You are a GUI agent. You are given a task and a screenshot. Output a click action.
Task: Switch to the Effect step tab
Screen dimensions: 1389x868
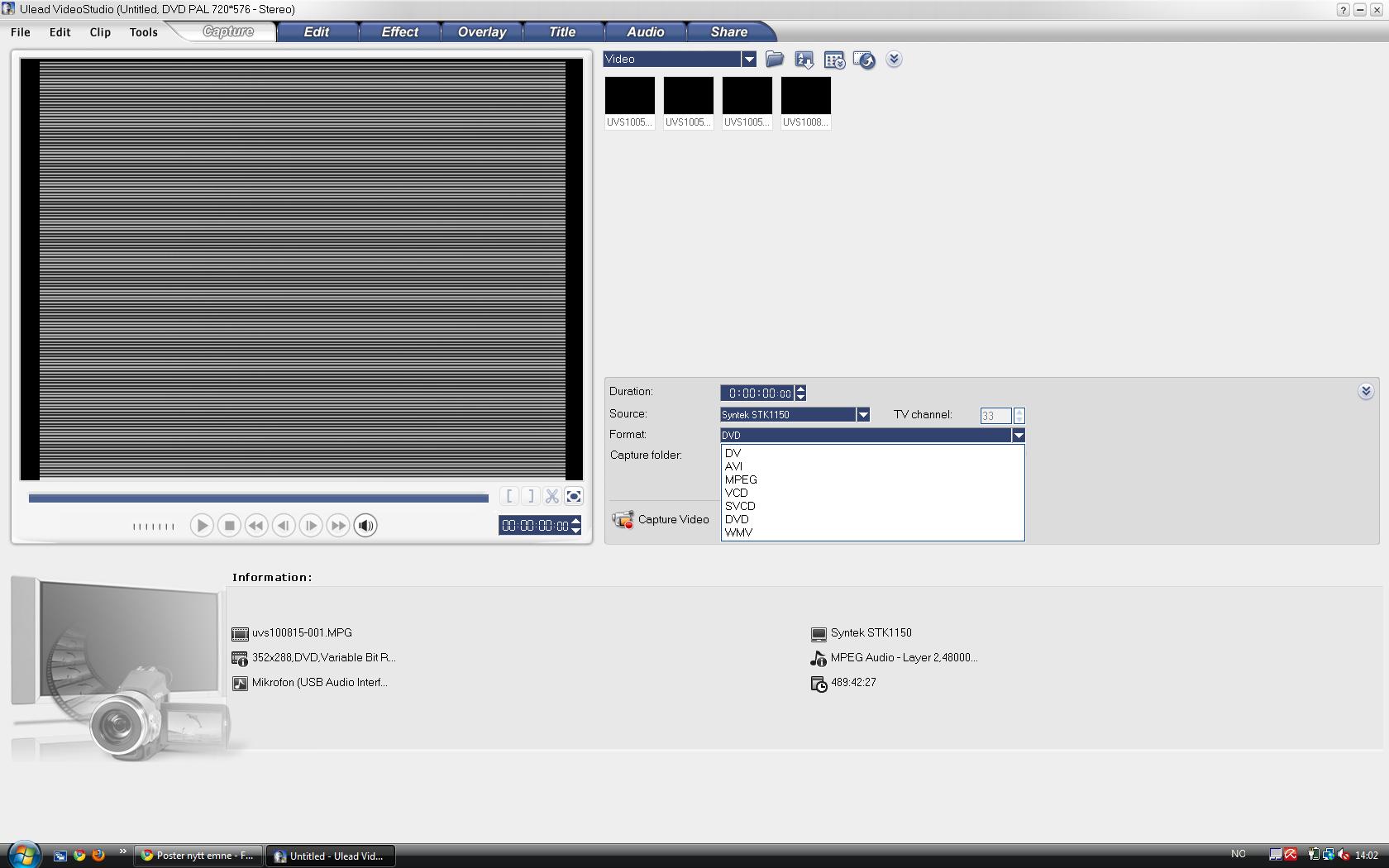coord(399,31)
